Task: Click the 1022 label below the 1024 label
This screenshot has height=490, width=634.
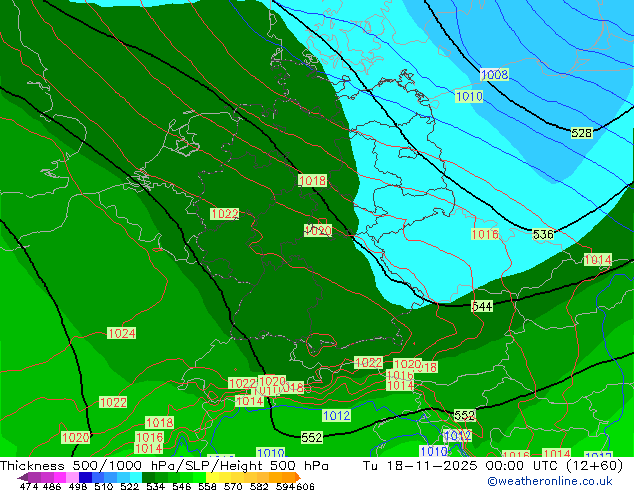Action: pos(113,402)
